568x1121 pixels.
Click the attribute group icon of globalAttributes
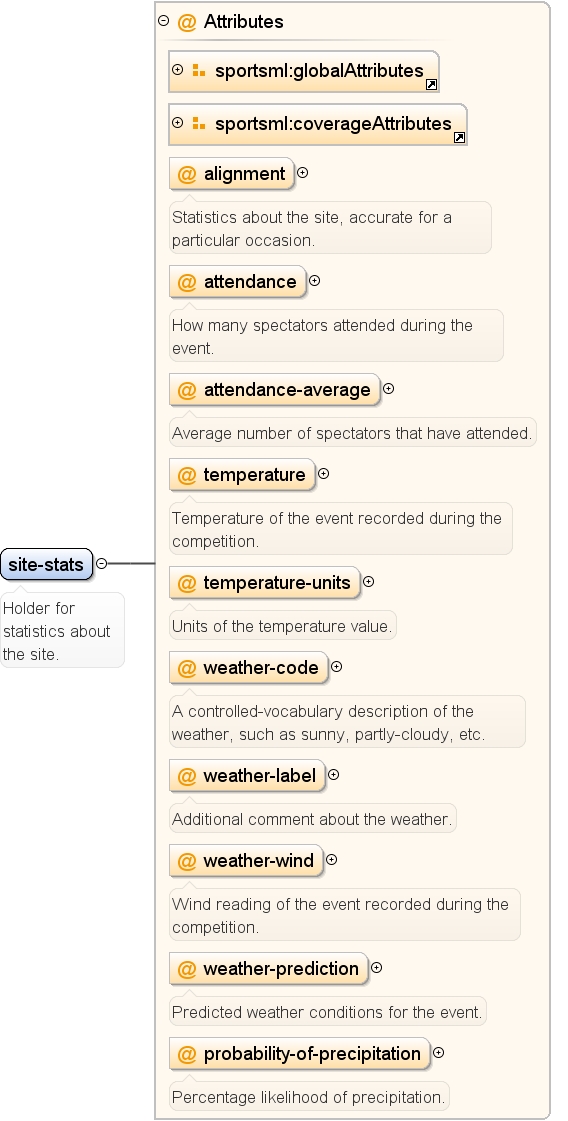pos(199,70)
